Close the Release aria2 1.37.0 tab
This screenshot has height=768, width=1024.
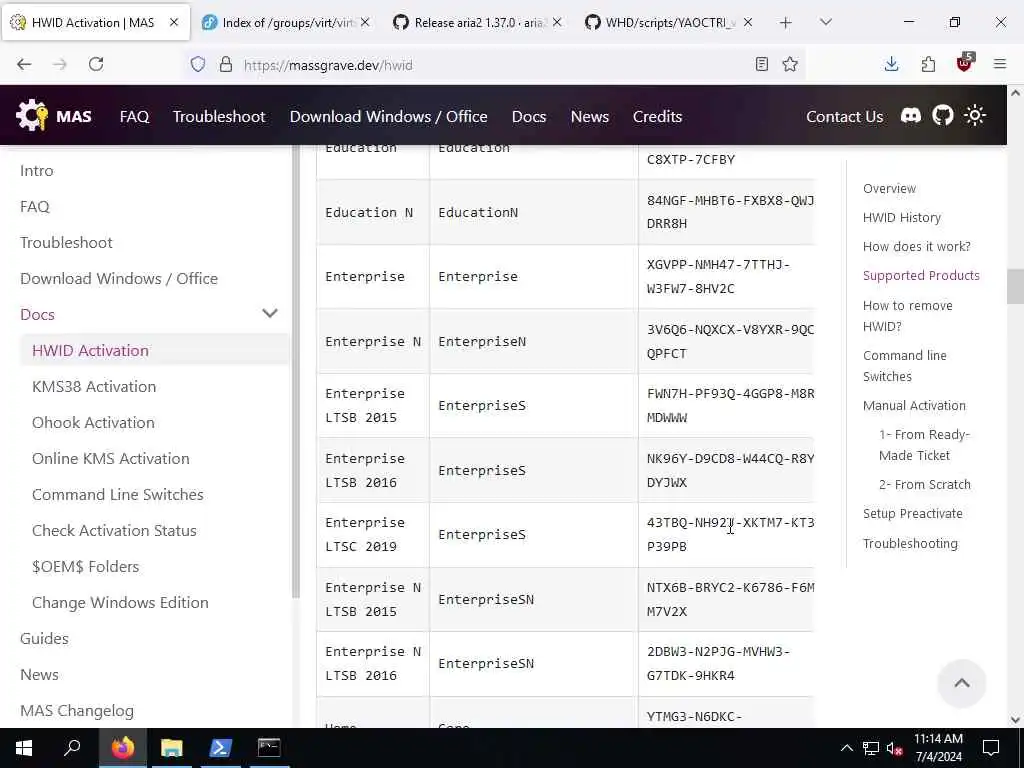point(556,22)
